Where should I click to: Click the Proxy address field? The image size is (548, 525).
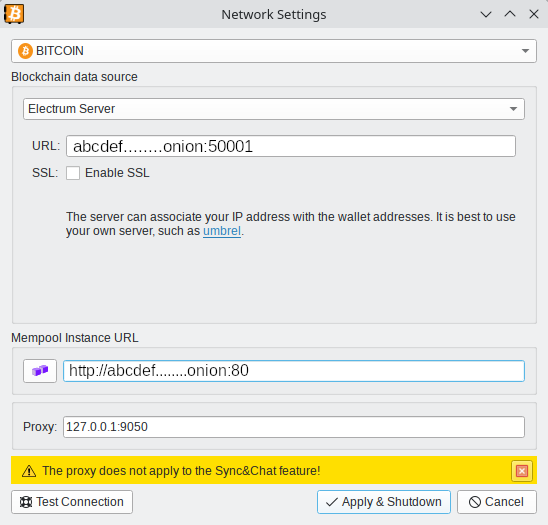click(294, 427)
